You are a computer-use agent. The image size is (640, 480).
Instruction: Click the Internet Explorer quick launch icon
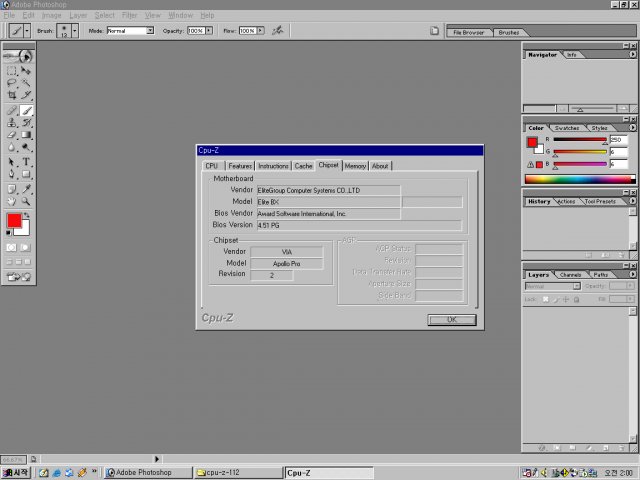tap(57, 473)
